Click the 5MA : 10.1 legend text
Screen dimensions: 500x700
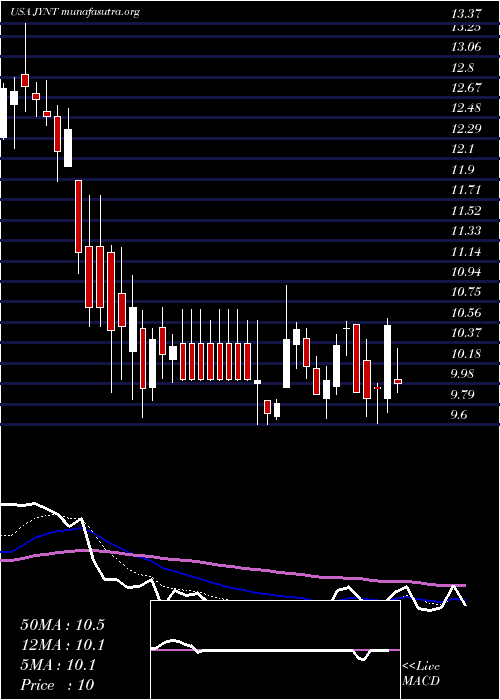tap(58, 665)
